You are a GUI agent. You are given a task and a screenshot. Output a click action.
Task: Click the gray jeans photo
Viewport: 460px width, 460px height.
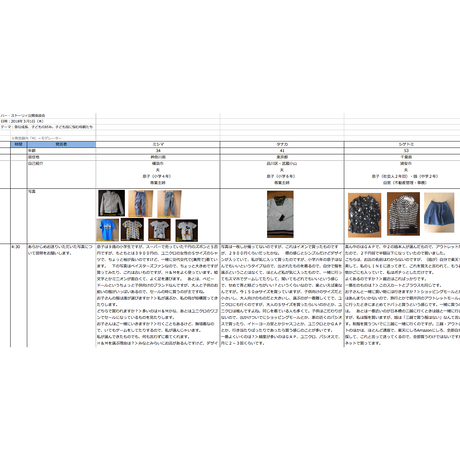[169, 204]
